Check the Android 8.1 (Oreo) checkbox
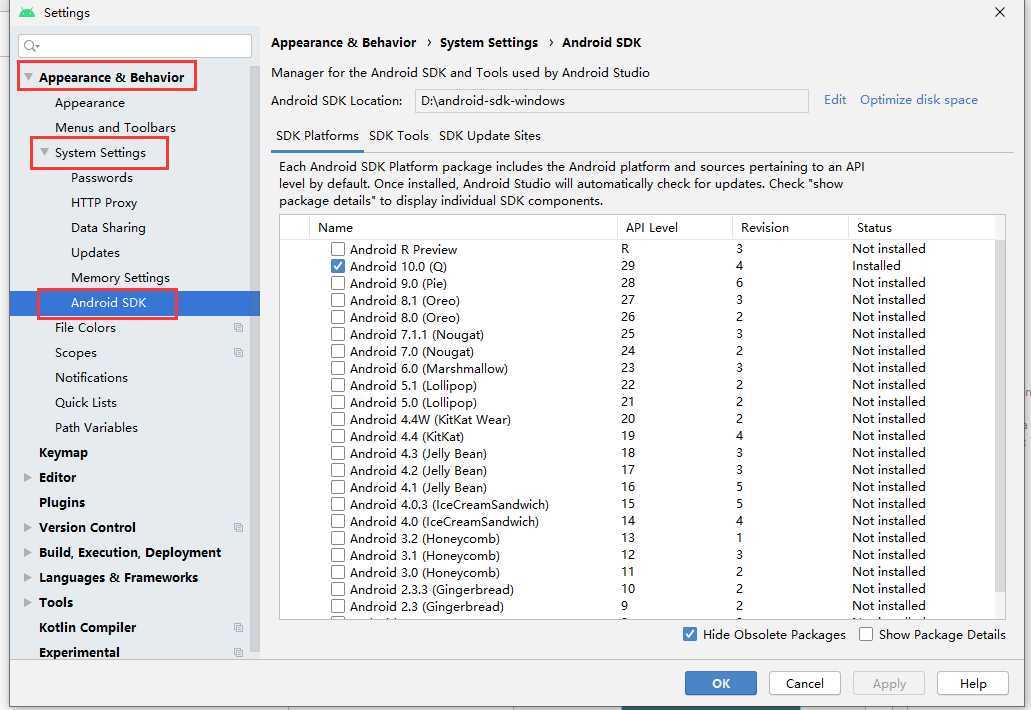 tap(338, 300)
